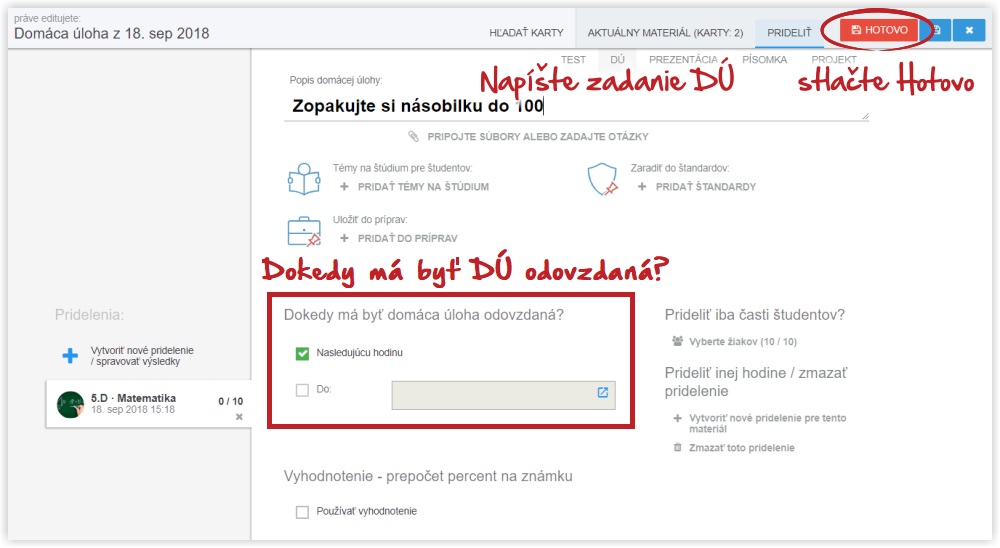Open Pripojte súbory alebo zadajte otázky
This screenshot has height=548, width=1000.
[538, 137]
